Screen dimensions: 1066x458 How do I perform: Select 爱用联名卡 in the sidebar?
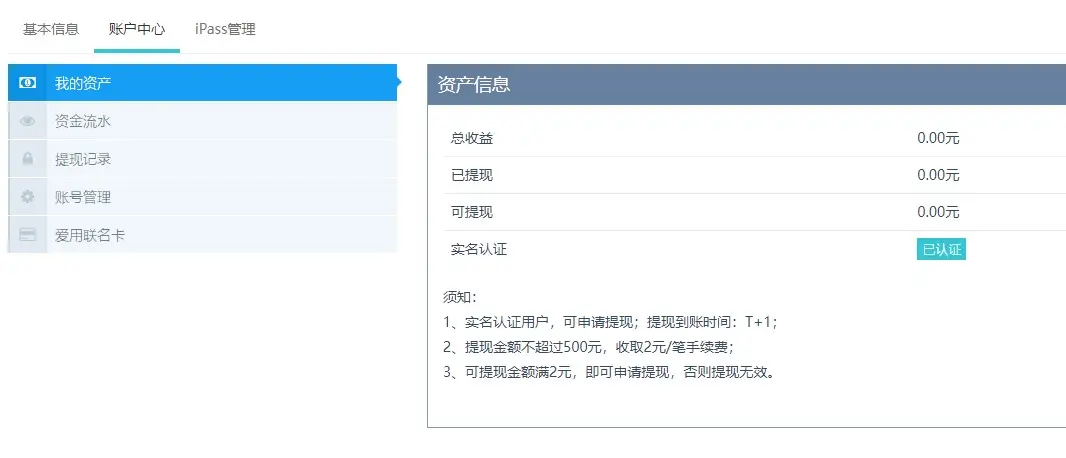90,235
